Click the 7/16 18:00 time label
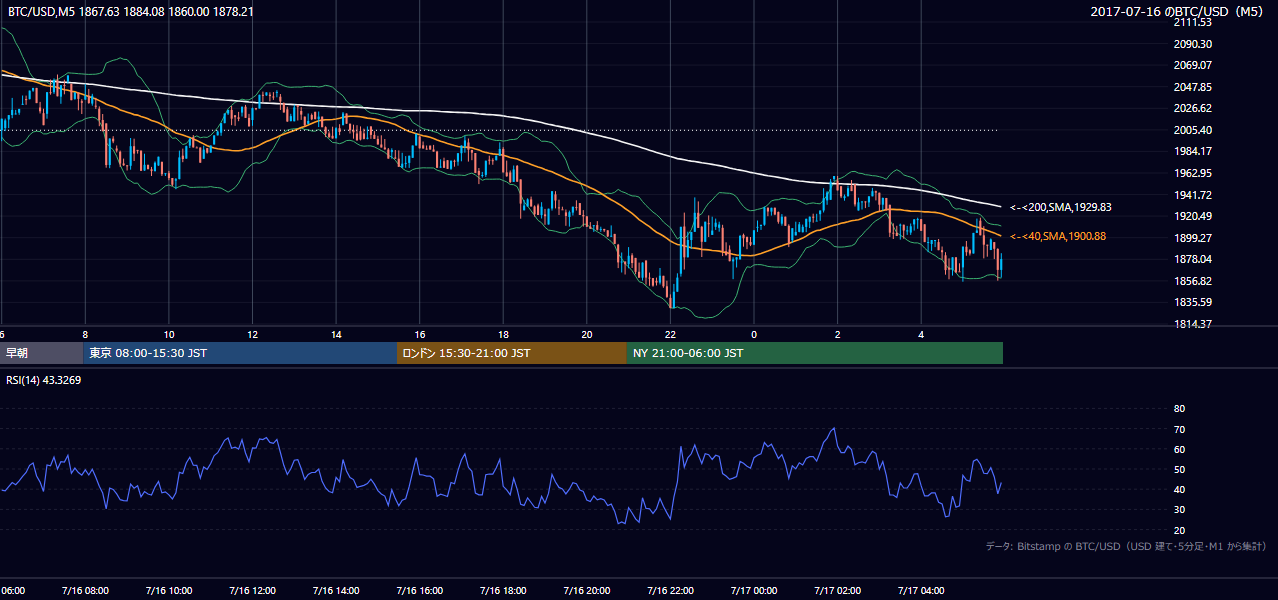The height and width of the screenshot is (600, 1278). pos(503,591)
